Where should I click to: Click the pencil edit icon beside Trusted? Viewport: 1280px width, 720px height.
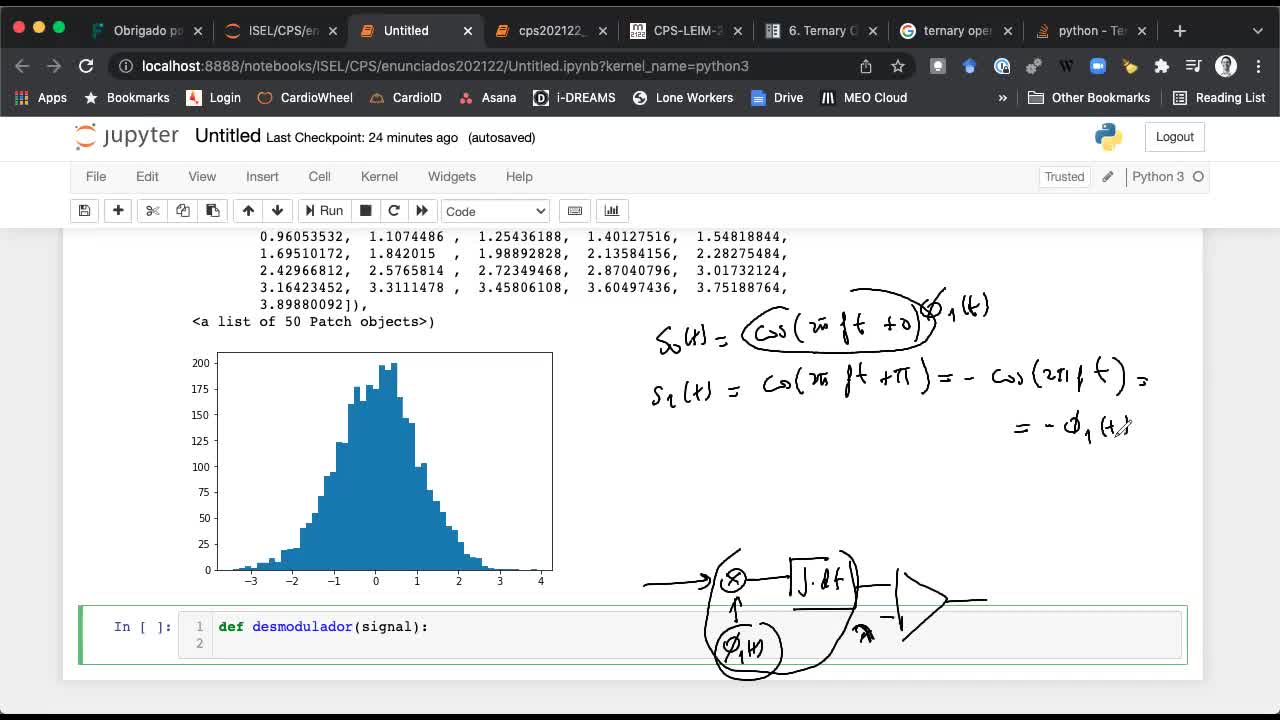coord(1107,177)
